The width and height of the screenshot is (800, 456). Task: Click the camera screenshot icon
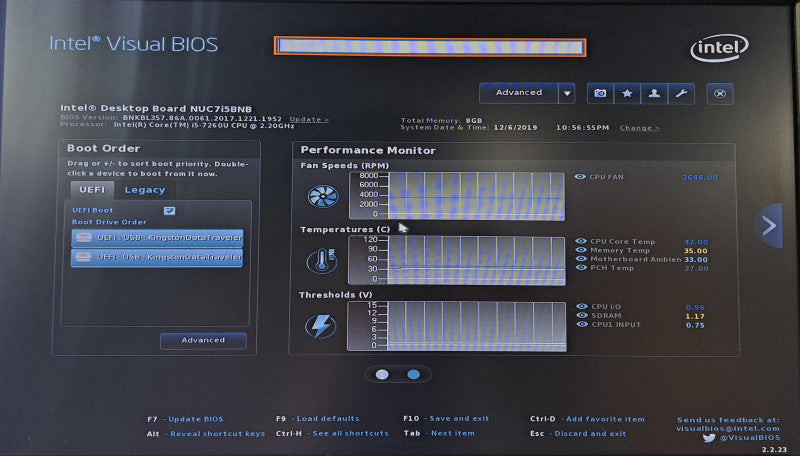click(600, 93)
